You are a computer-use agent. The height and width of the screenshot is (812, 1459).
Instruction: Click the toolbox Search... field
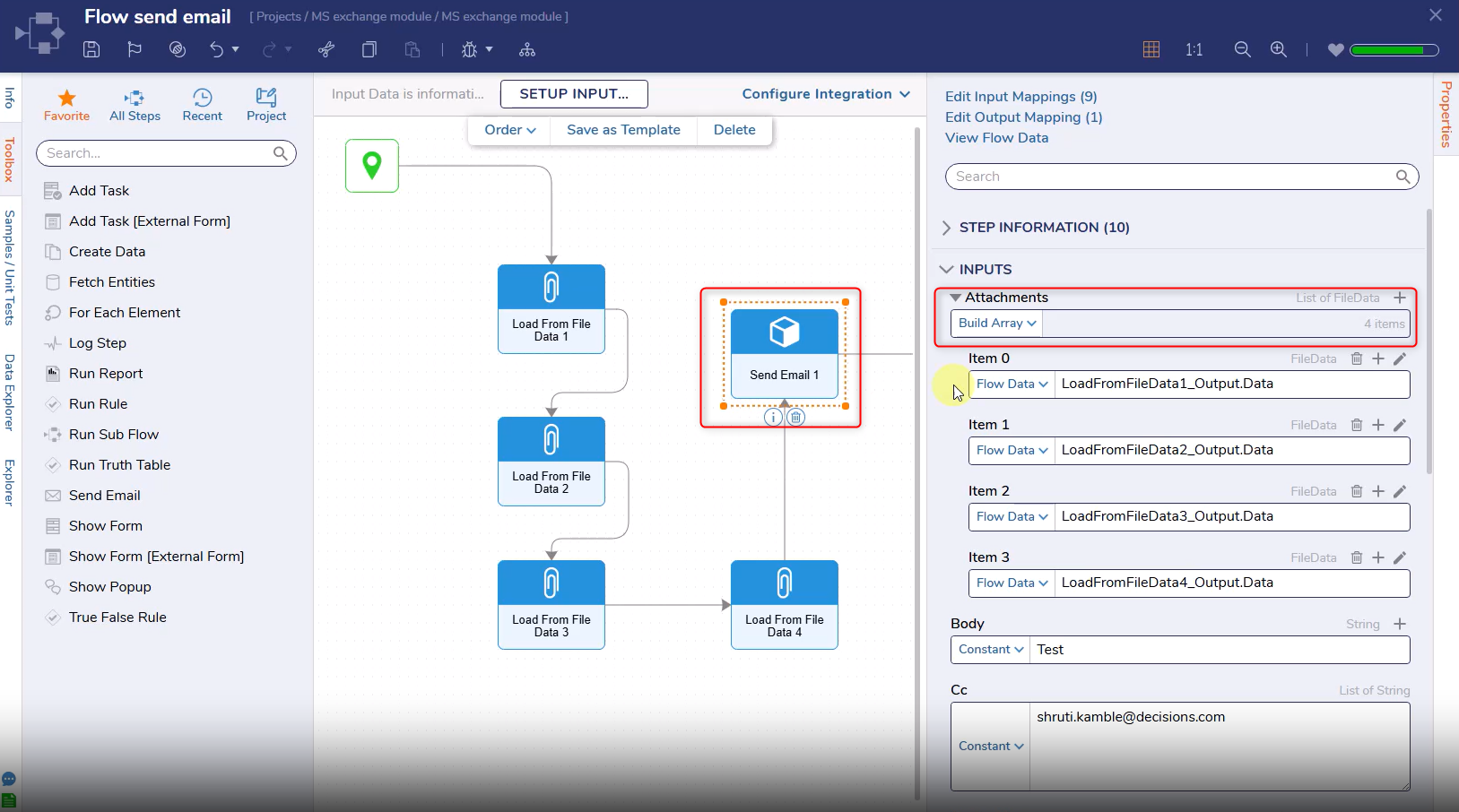(x=166, y=153)
